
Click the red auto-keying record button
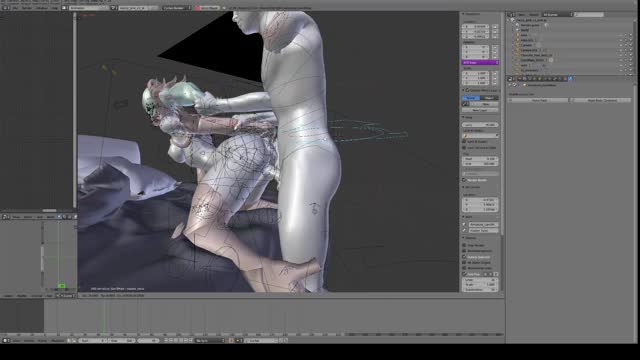pyautogui.click(x=231, y=340)
